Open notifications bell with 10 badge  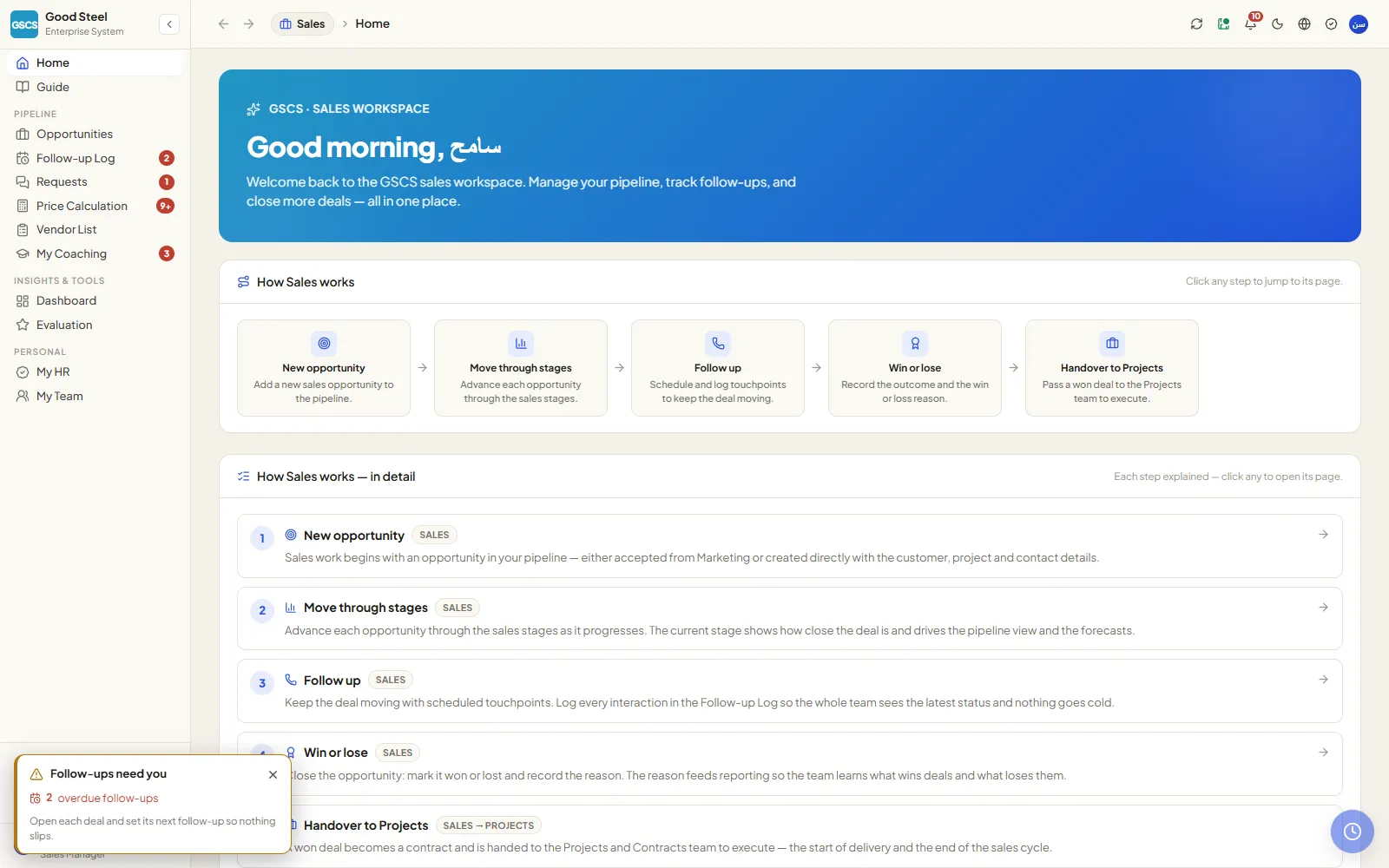coord(1250,24)
